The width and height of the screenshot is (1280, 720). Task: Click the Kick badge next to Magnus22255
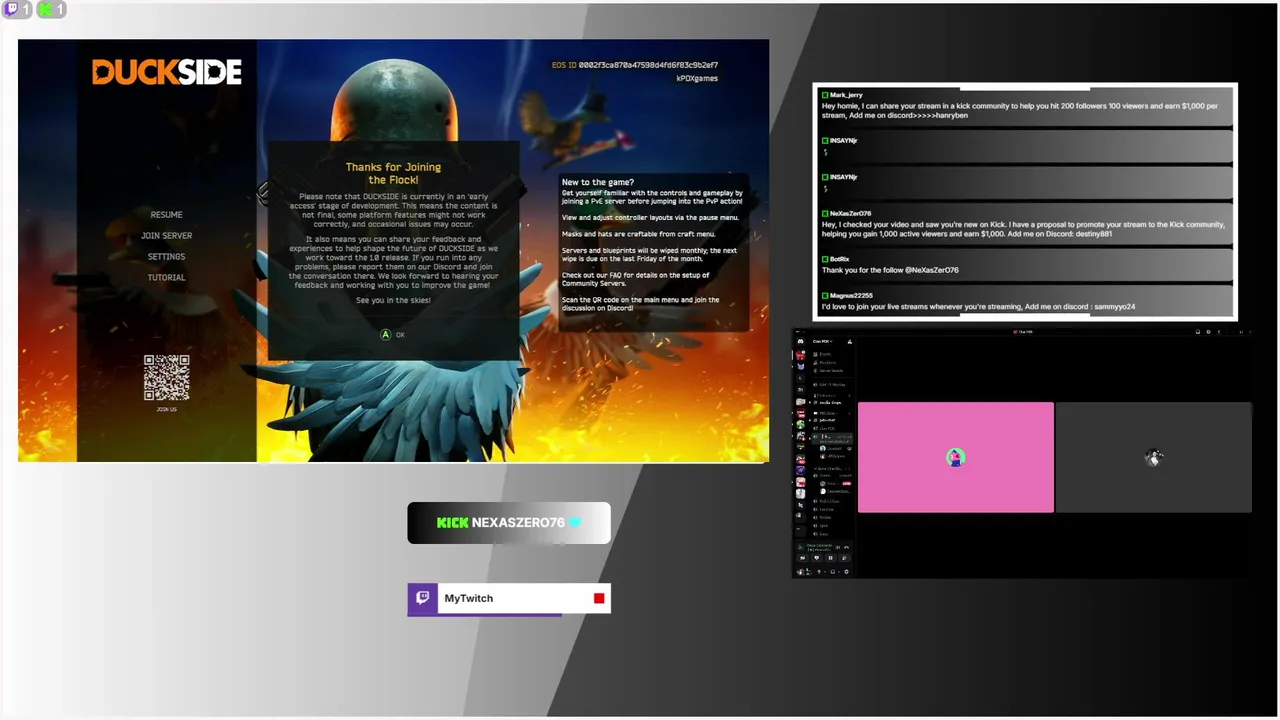click(825, 295)
